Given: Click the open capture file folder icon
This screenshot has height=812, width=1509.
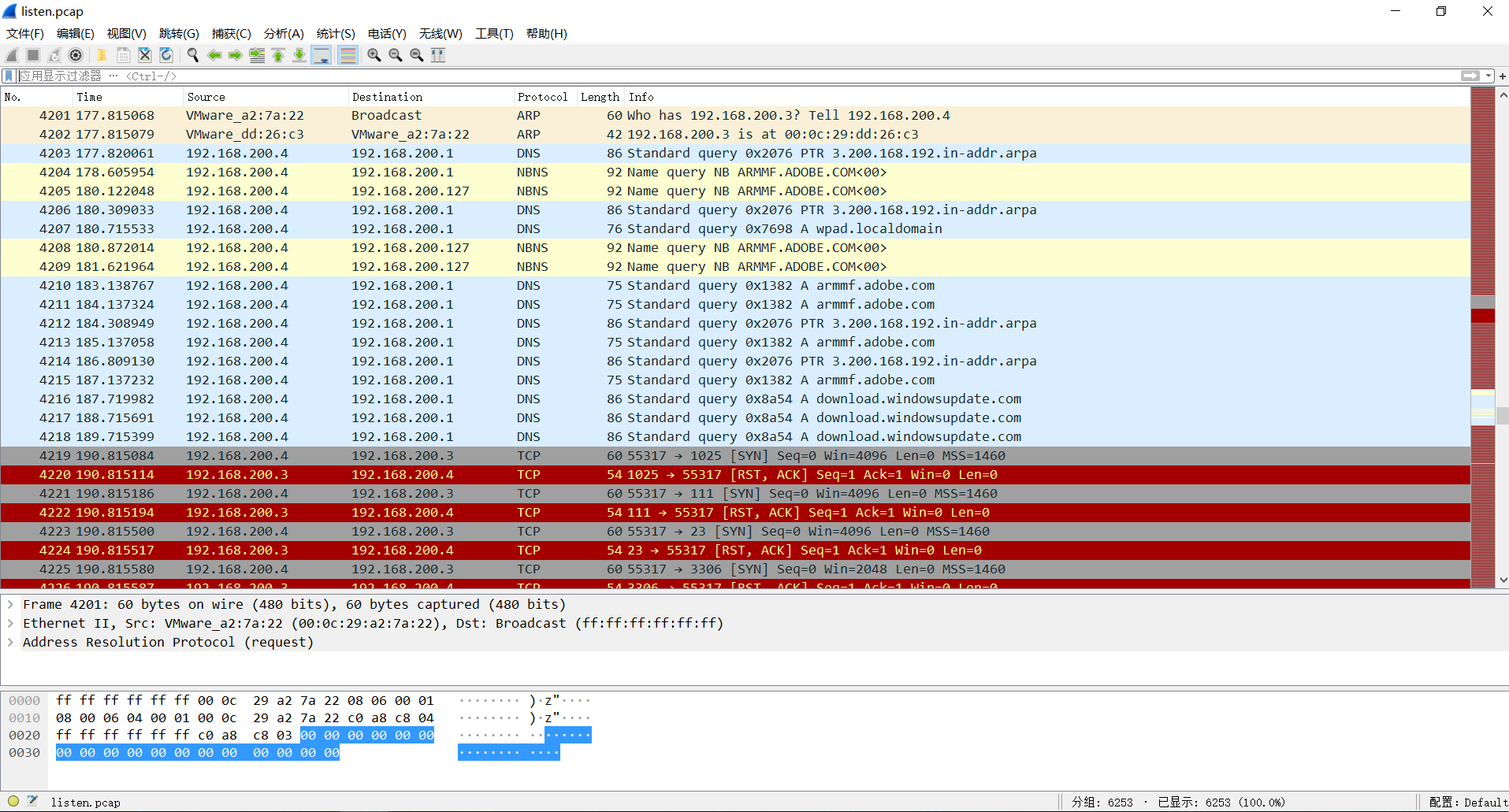Looking at the screenshot, I should pos(102,55).
